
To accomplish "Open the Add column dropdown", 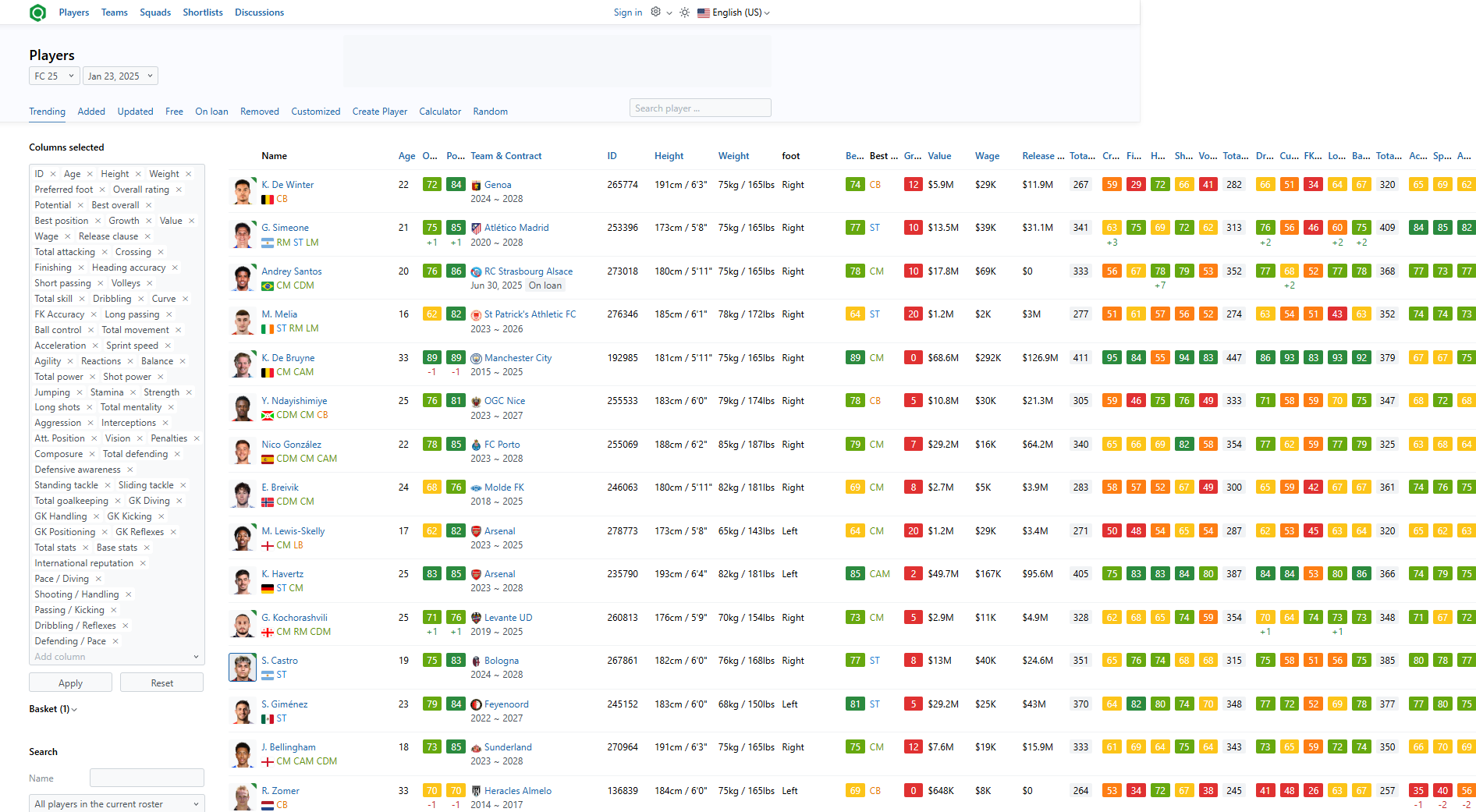I will 116,657.
